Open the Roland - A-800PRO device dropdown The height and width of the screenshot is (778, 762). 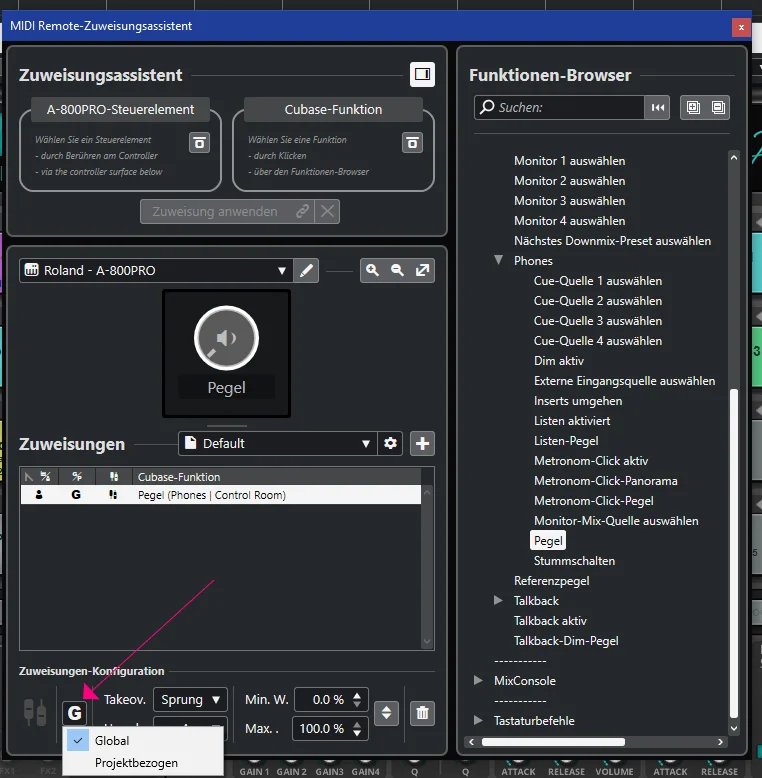click(156, 270)
